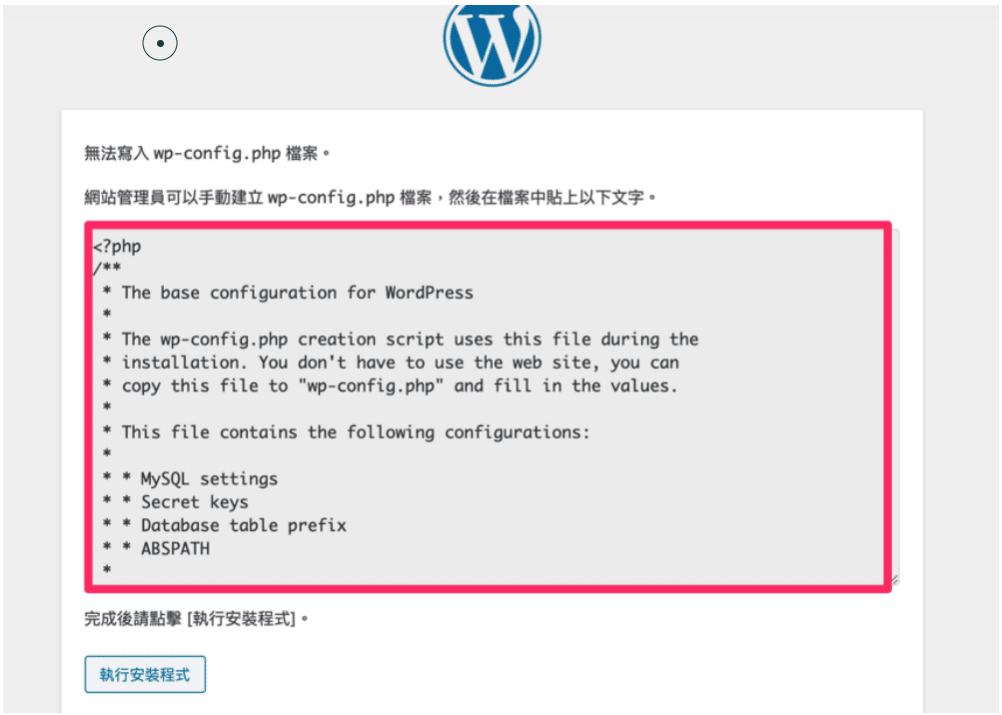The height and width of the screenshot is (715, 1002).
Task: Click the 執行安裝程式 button
Action: click(x=145, y=674)
